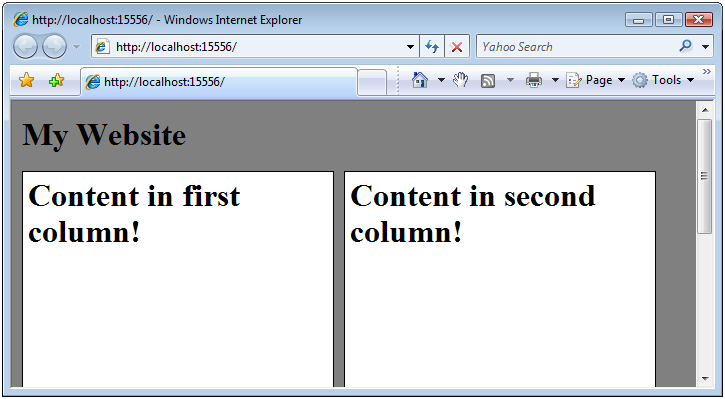Viewport: 725px width, 399px height.
Task: Click the Print icon
Action: (x=534, y=80)
